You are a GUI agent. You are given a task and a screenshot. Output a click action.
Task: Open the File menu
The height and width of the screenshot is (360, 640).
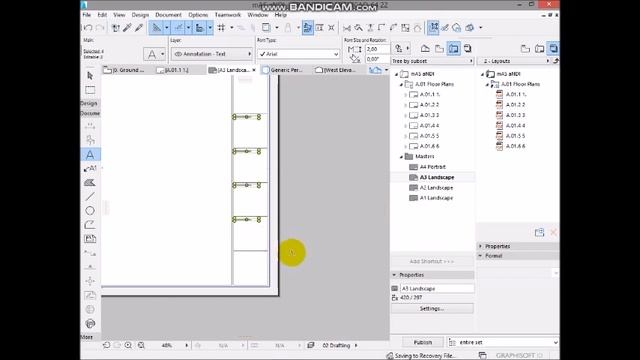coord(87,15)
